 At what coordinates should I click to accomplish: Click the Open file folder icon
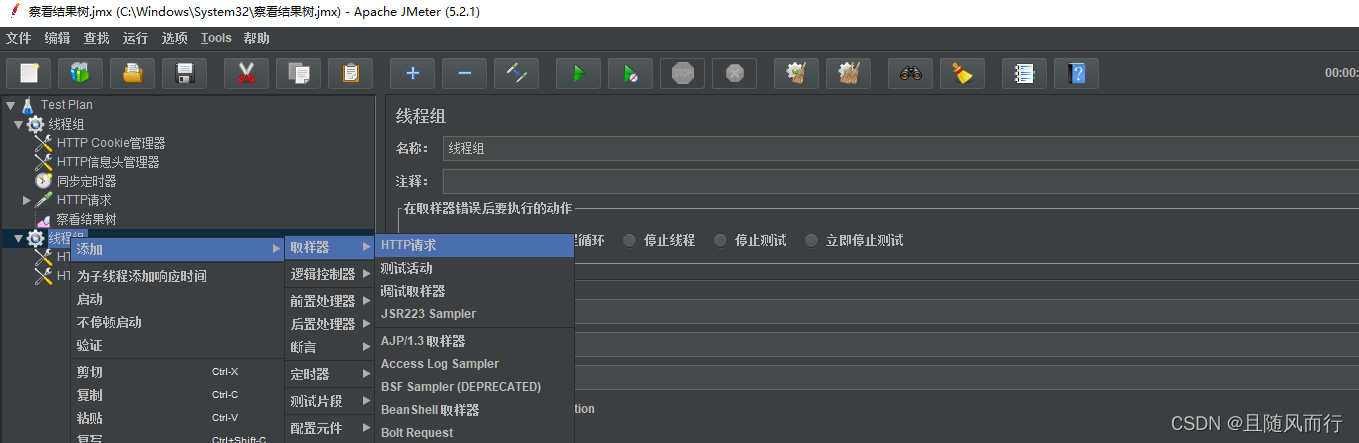click(132, 73)
